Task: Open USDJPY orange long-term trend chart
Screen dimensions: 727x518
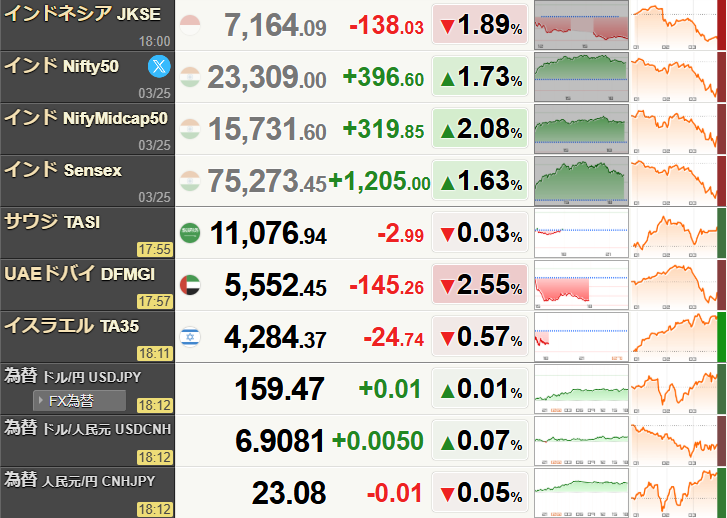Action: pyautogui.click(x=674, y=389)
